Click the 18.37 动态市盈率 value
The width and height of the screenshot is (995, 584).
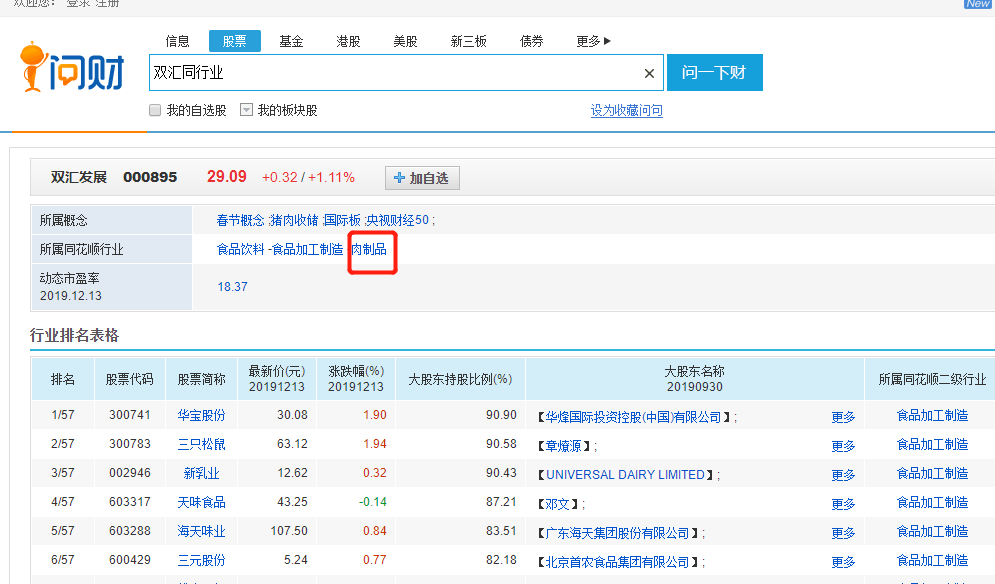pyautogui.click(x=232, y=287)
